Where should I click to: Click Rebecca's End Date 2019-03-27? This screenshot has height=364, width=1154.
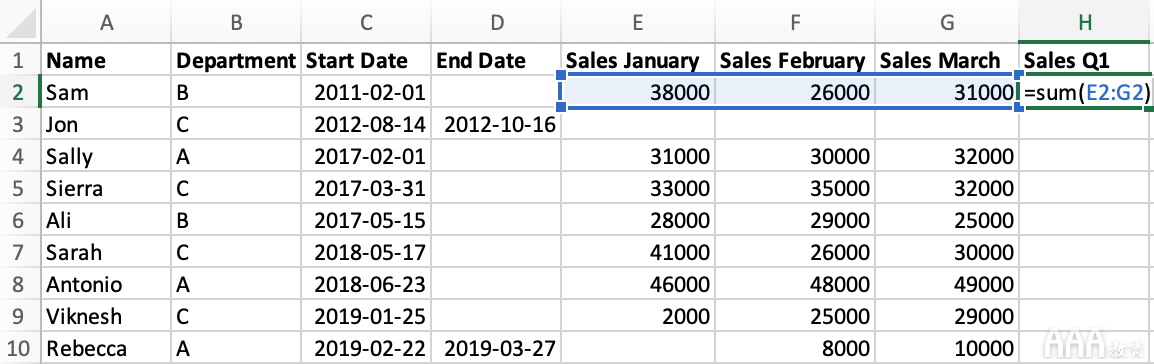click(496, 348)
